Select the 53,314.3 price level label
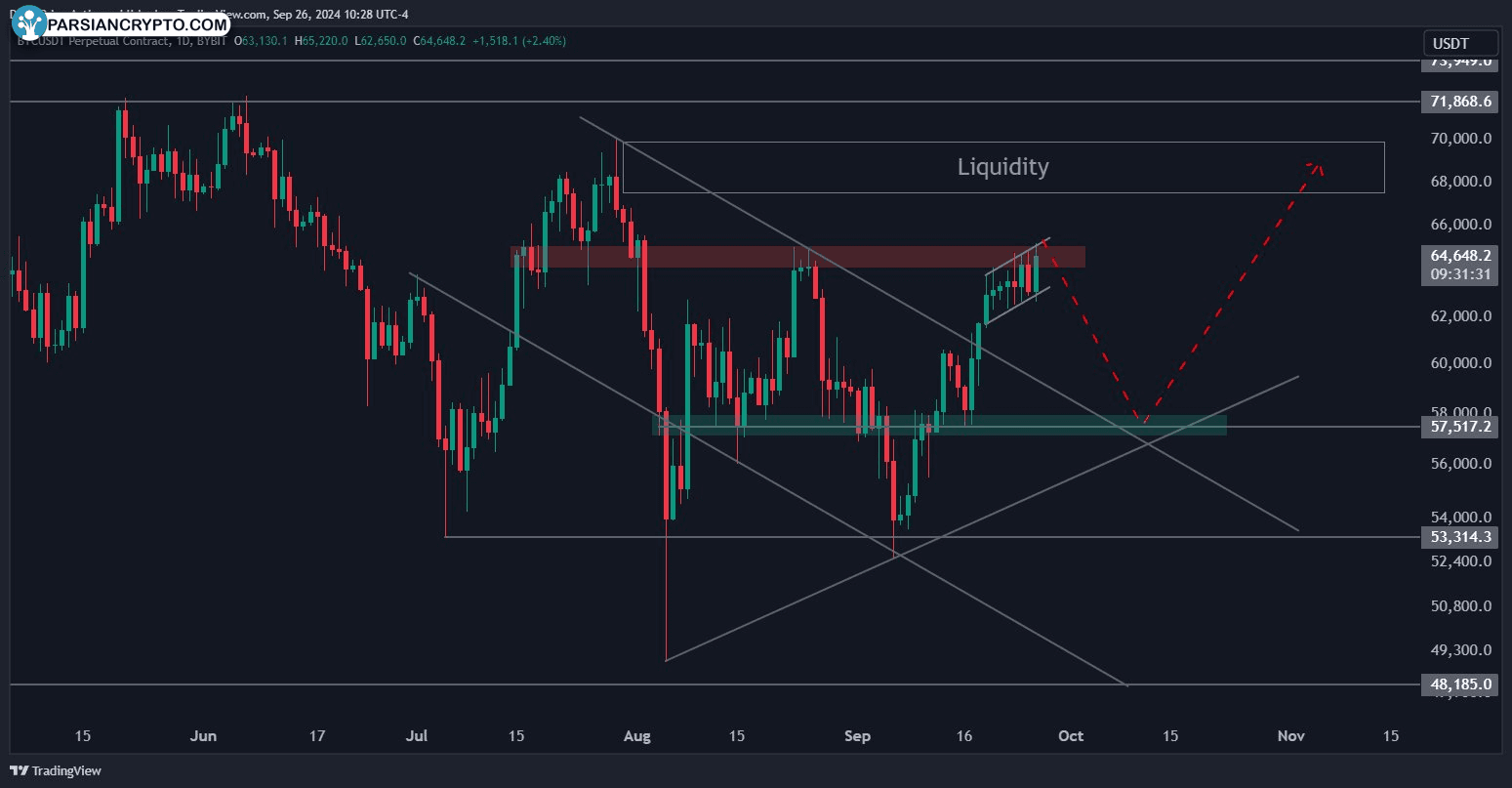1512x788 pixels. point(1460,537)
